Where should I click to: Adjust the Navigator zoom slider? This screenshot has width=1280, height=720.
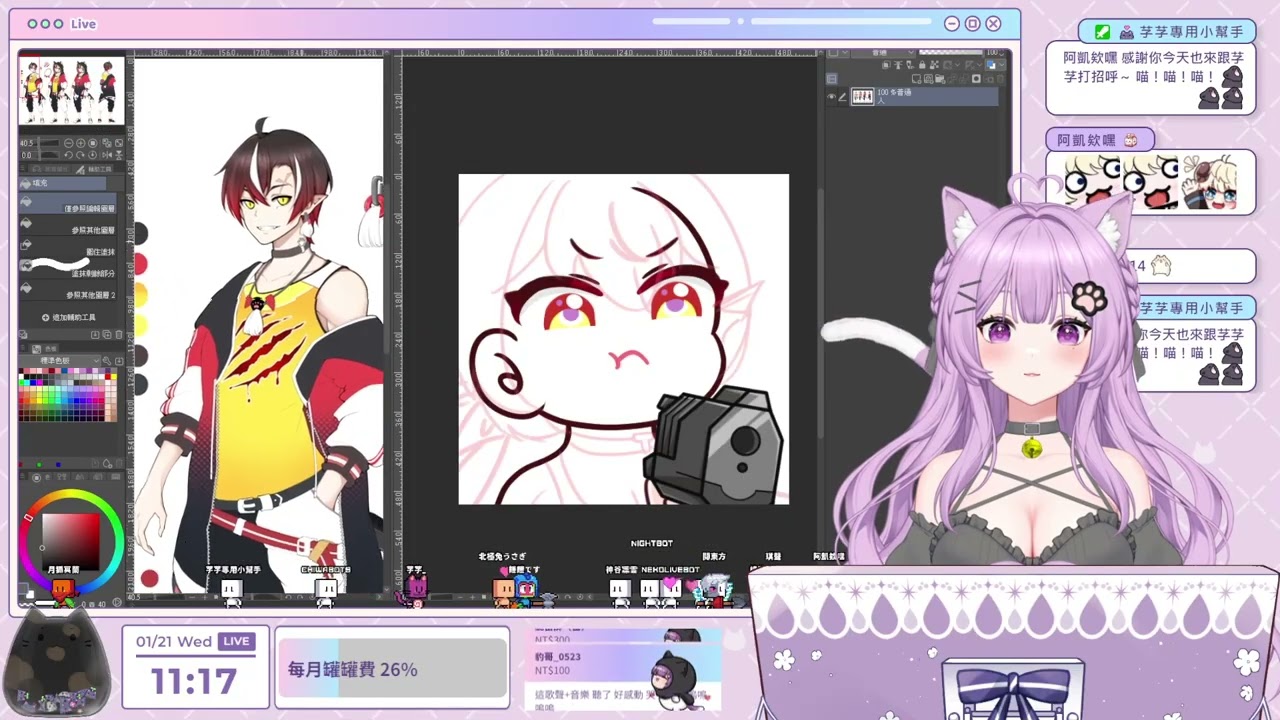pos(48,143)
